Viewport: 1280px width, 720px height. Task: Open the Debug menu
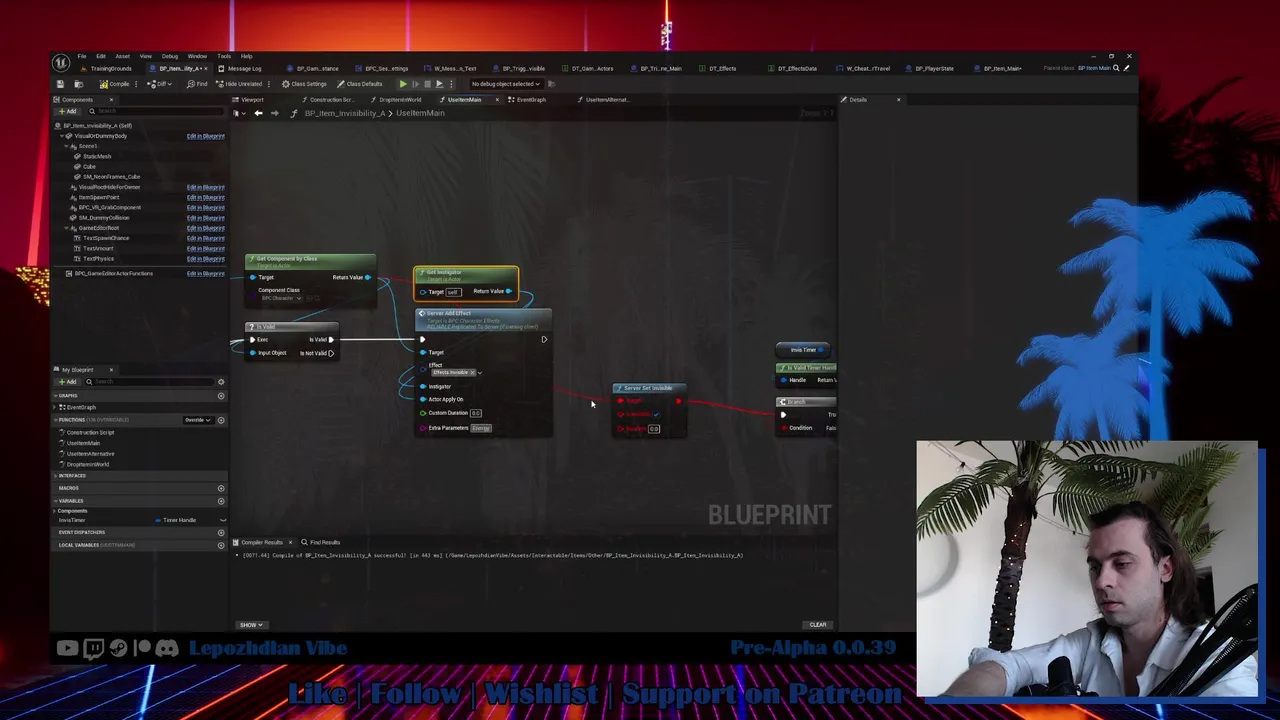[x=170, y=56]
